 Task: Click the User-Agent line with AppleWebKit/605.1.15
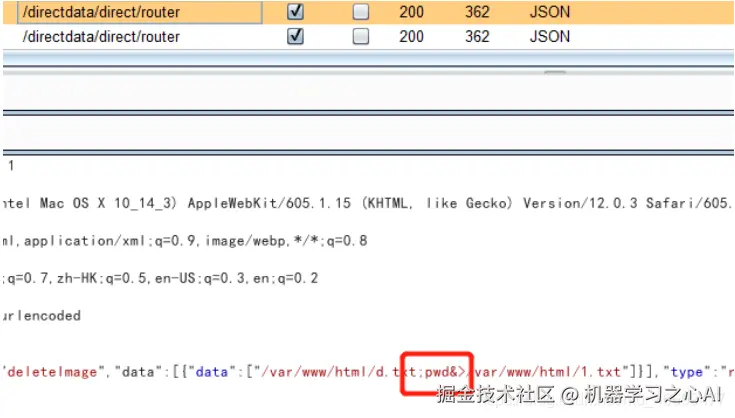368,203
